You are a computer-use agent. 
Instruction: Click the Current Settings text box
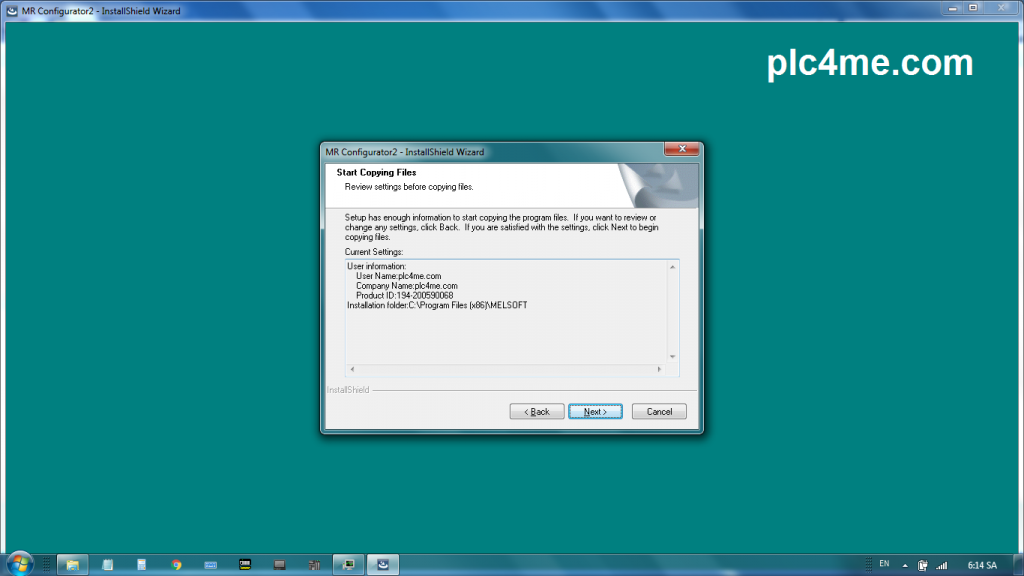pos(505,310)
